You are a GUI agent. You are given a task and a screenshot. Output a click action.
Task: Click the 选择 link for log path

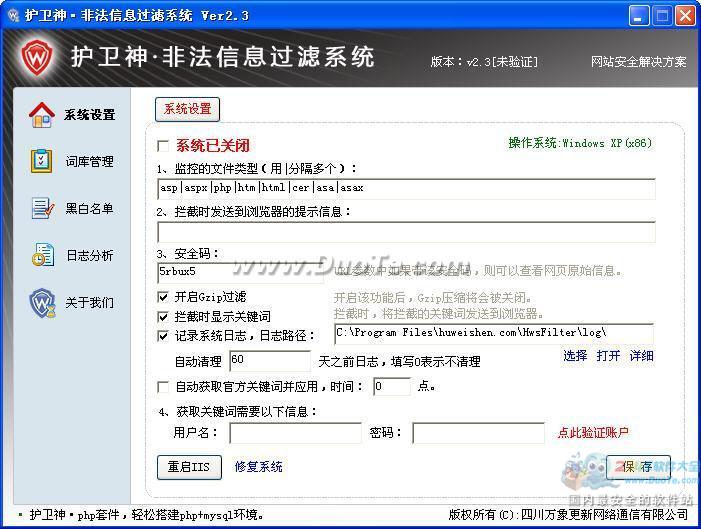[x=575, y=356]
